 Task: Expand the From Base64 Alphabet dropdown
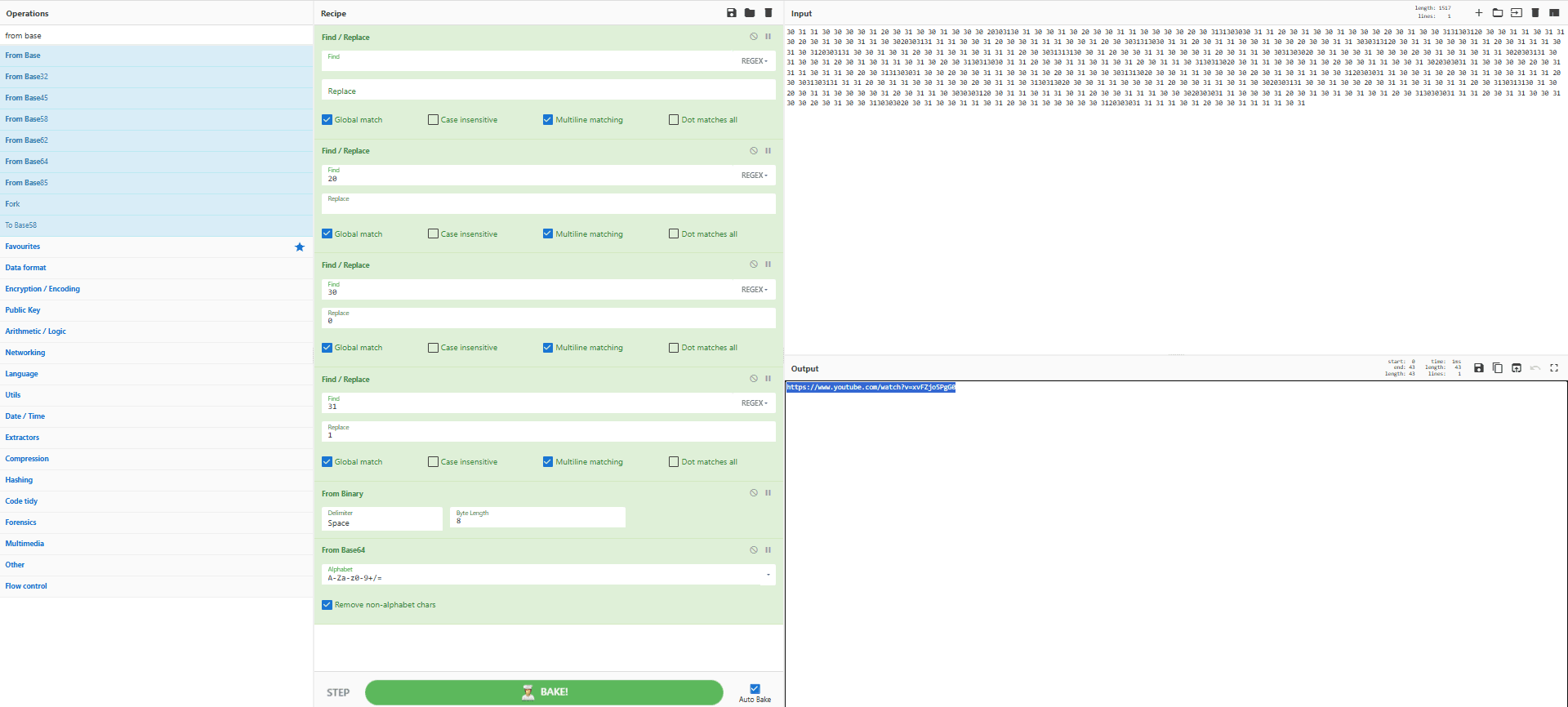(x=548, y=575)
